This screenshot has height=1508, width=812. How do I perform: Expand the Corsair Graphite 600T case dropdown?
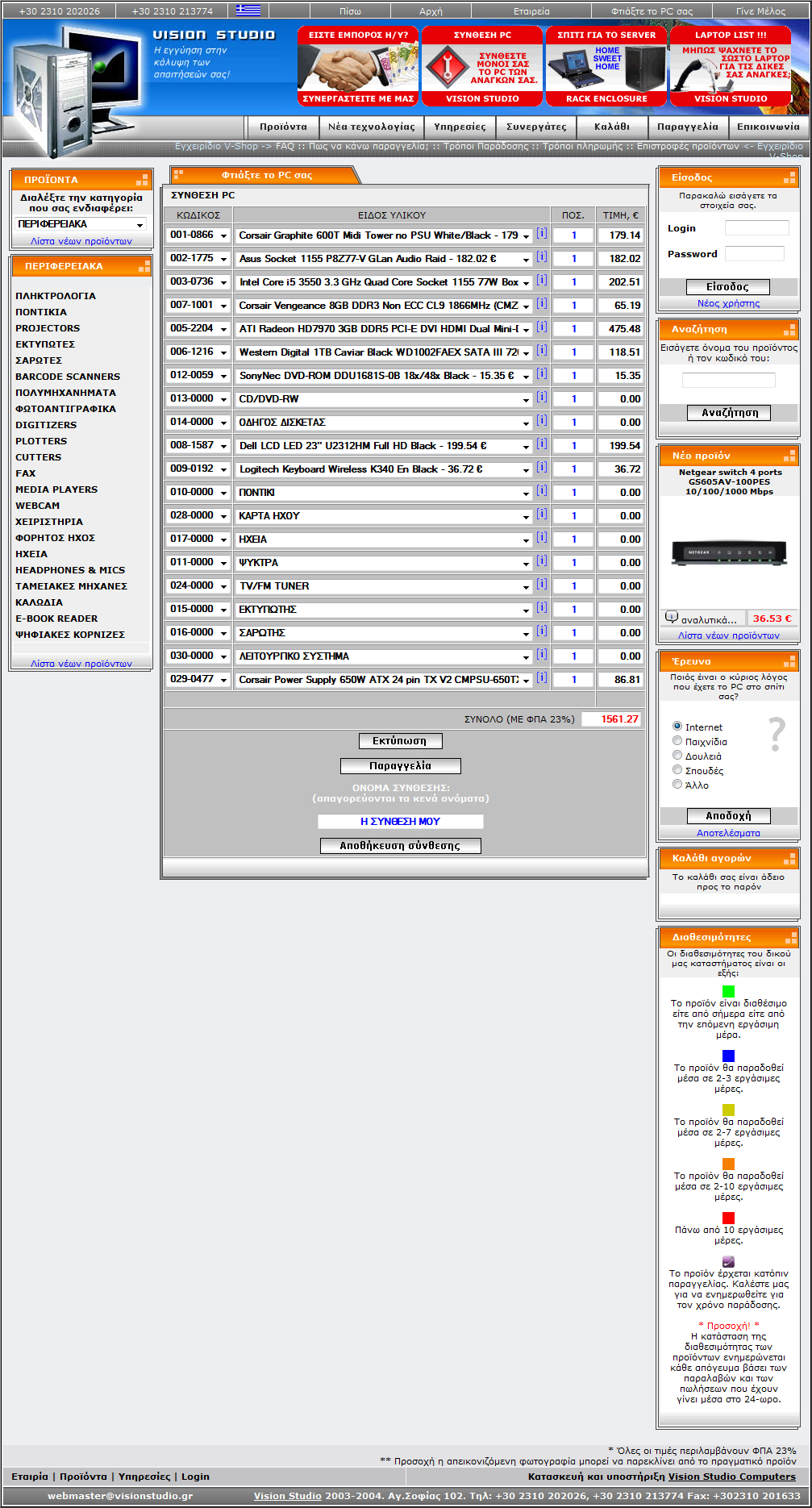point(384,235)
